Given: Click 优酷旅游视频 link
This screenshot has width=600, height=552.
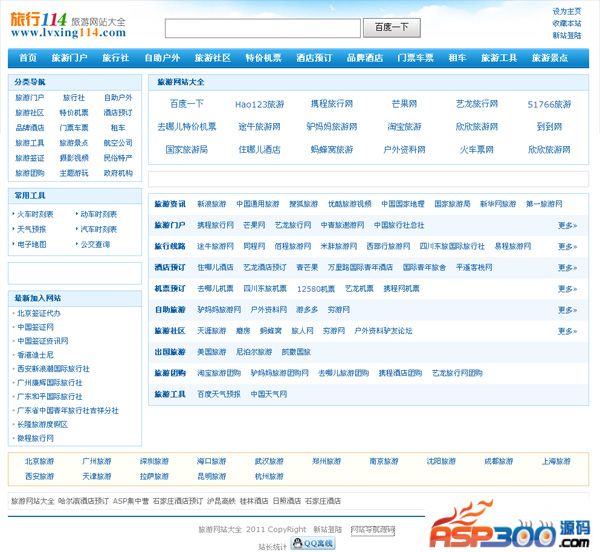Looking at the screenshot, I should [350, 204].
